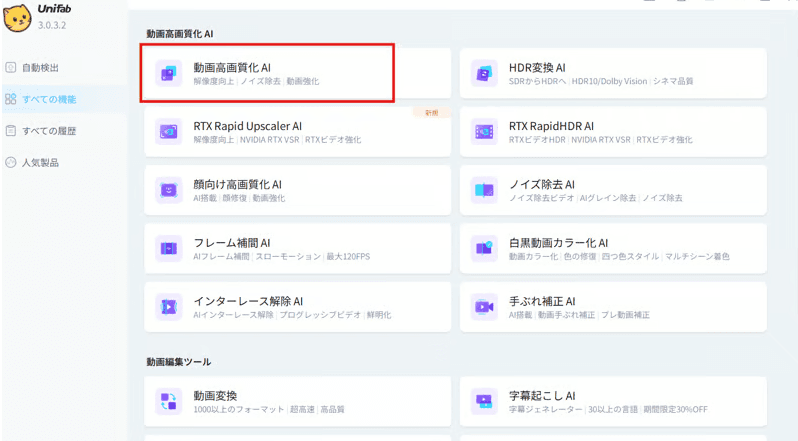This screenshot has width=798, height=441.
Task: Click the 新規 badge on RTX Rapid Upscaler
Action: click(x=432, y=113)
